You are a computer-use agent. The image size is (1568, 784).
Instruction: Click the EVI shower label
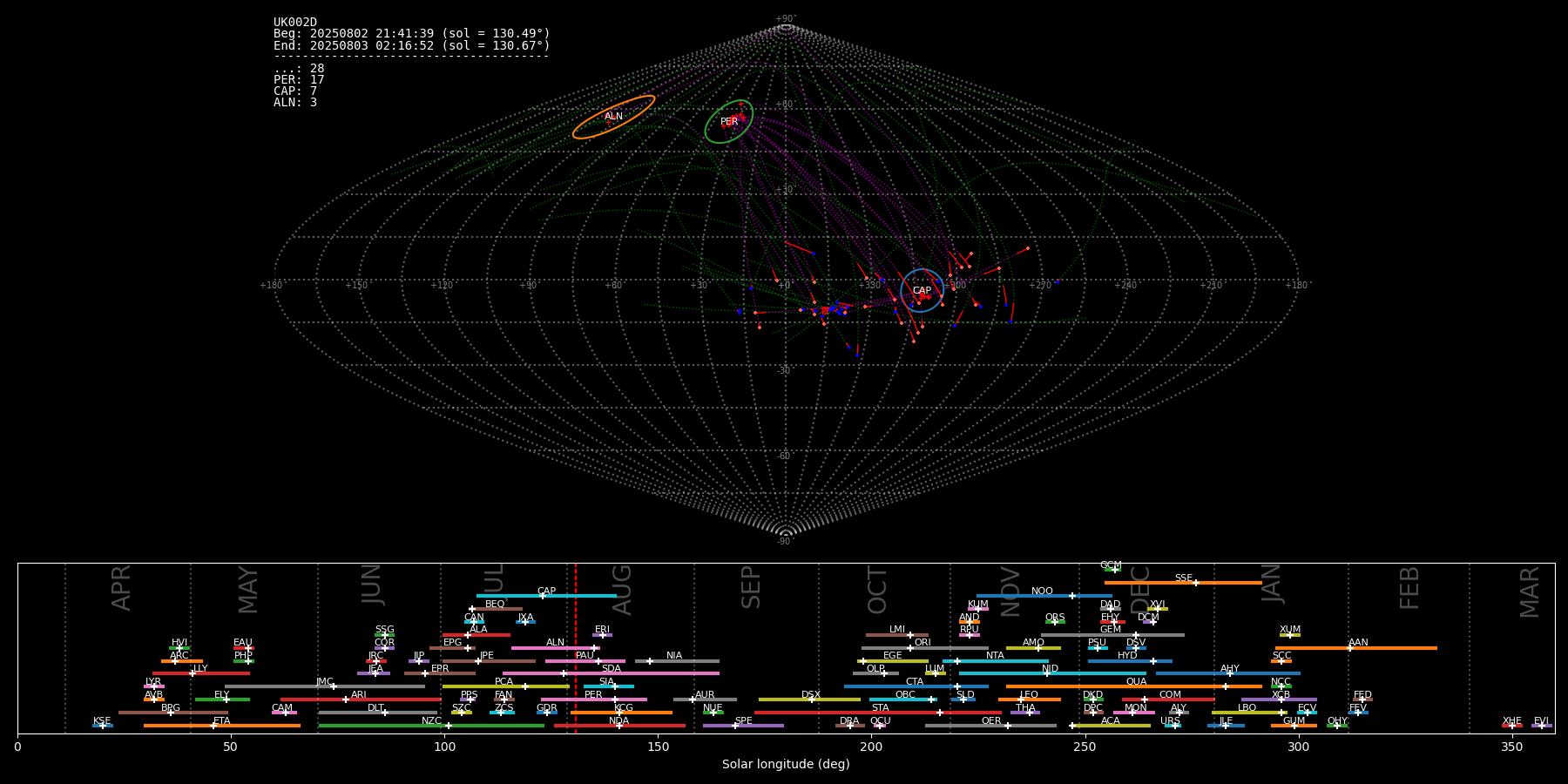pos(1541,721)
